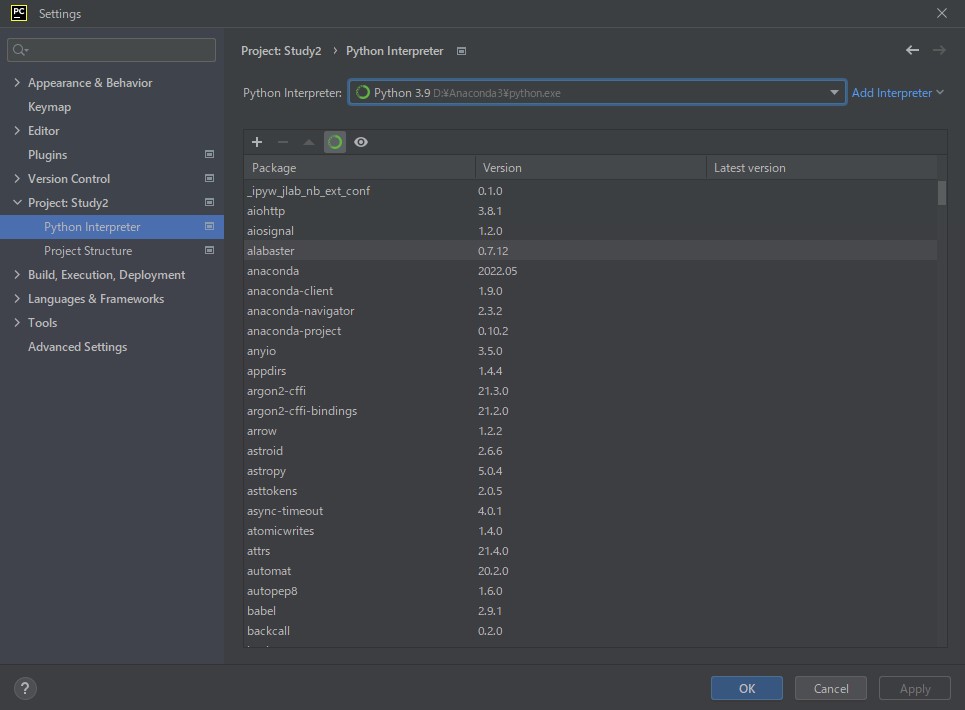Select the async-timeout package row
The width and height of the screenshot is (965, 710).
click(x=591, y=511)
